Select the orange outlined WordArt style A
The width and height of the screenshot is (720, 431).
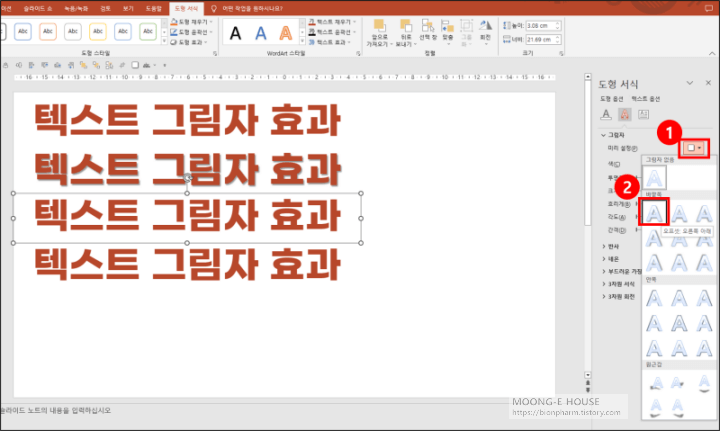286,33
